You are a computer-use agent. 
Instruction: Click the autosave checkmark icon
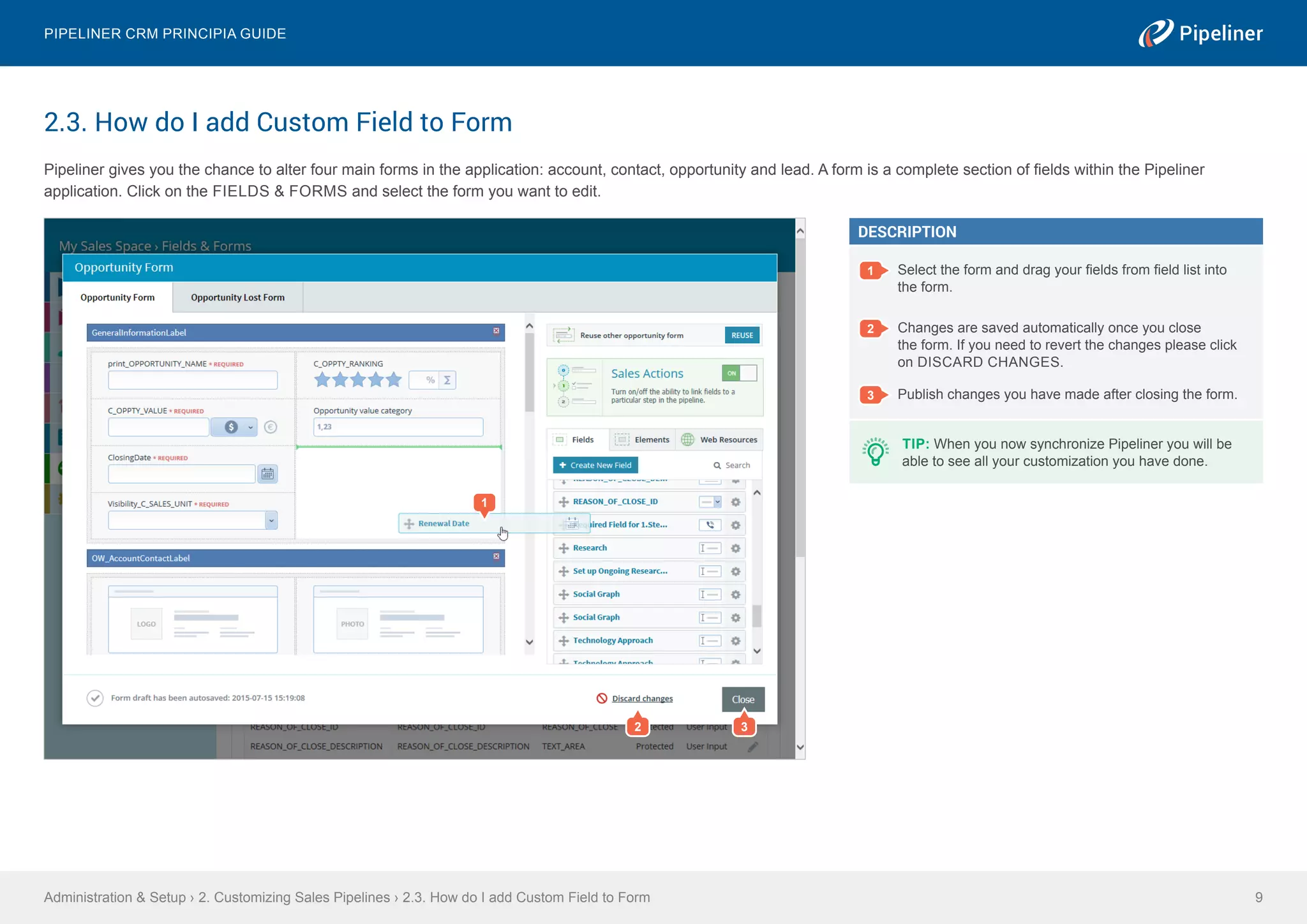pyautogui.click(x=95, y=698)
